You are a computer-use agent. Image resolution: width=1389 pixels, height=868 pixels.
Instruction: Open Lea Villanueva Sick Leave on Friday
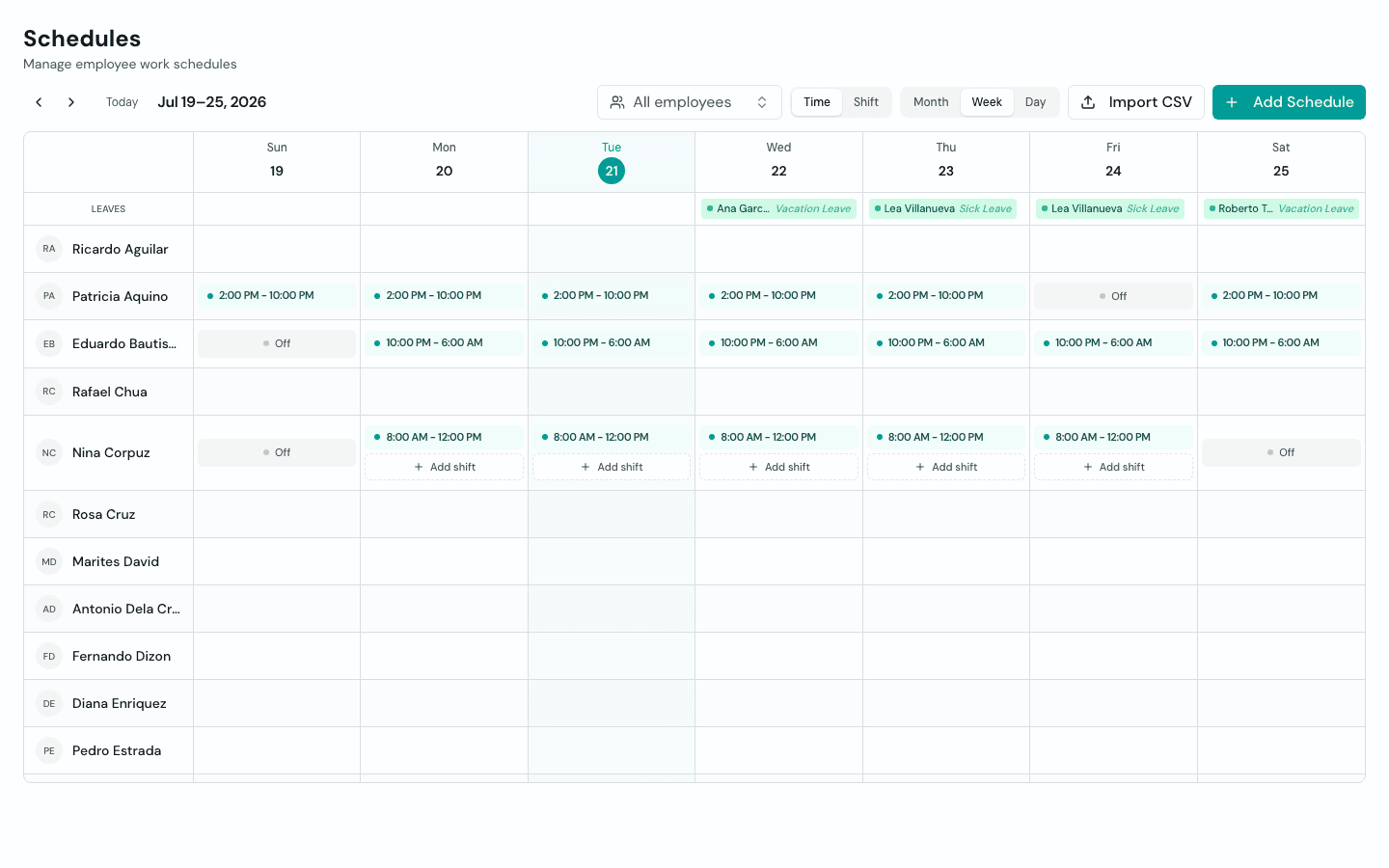point(1110,208)
